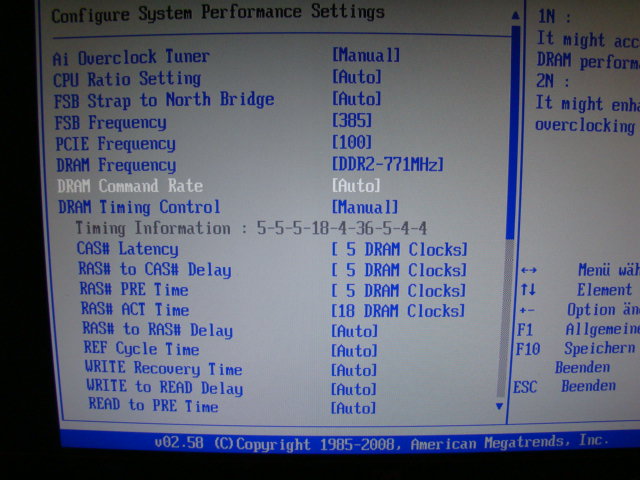Screen dimensions: 640x480
Task: Open the DRAM Timing Control [Manual] value
Action: pos(365,207)
